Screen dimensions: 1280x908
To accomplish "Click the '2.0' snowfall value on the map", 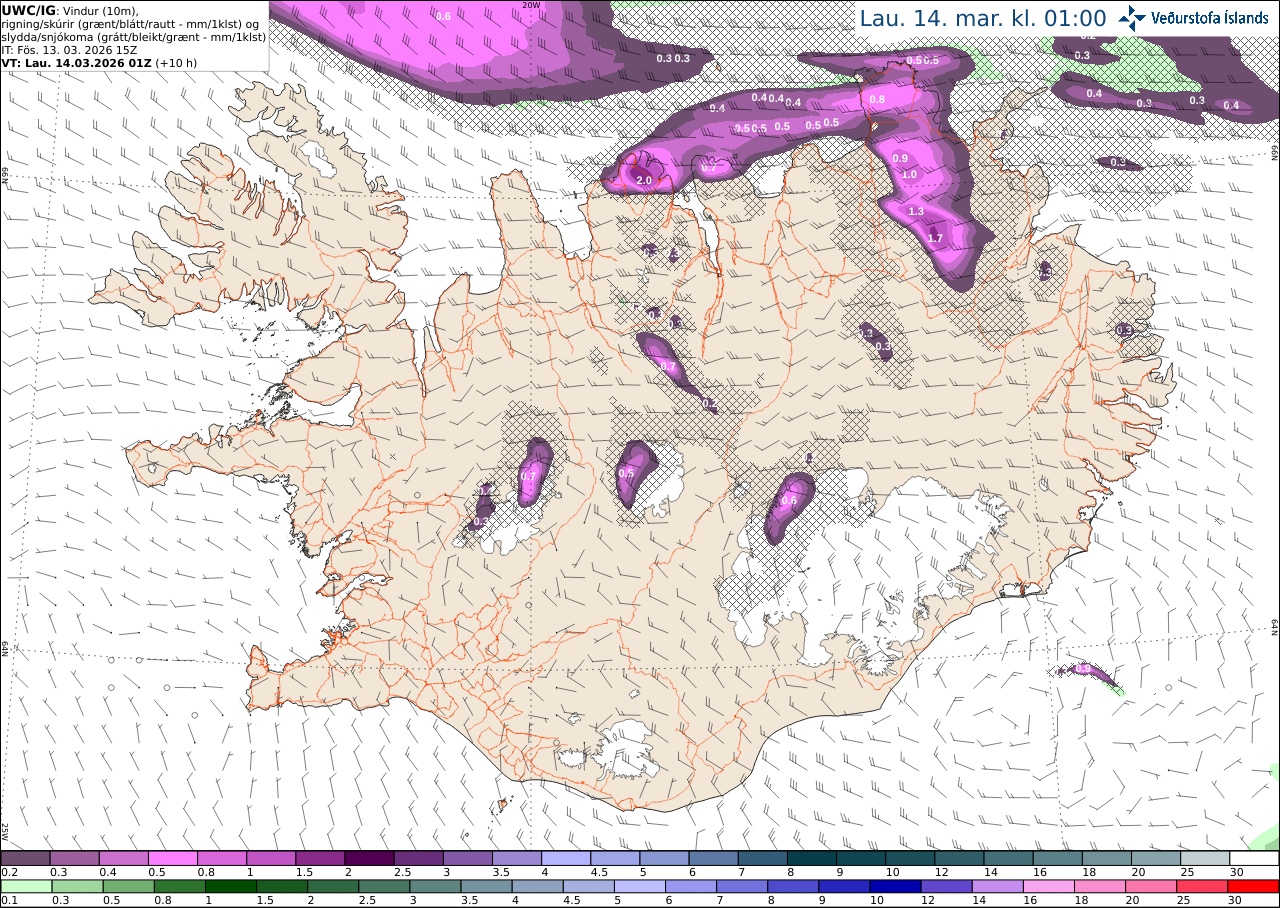I will pos(644,180).
